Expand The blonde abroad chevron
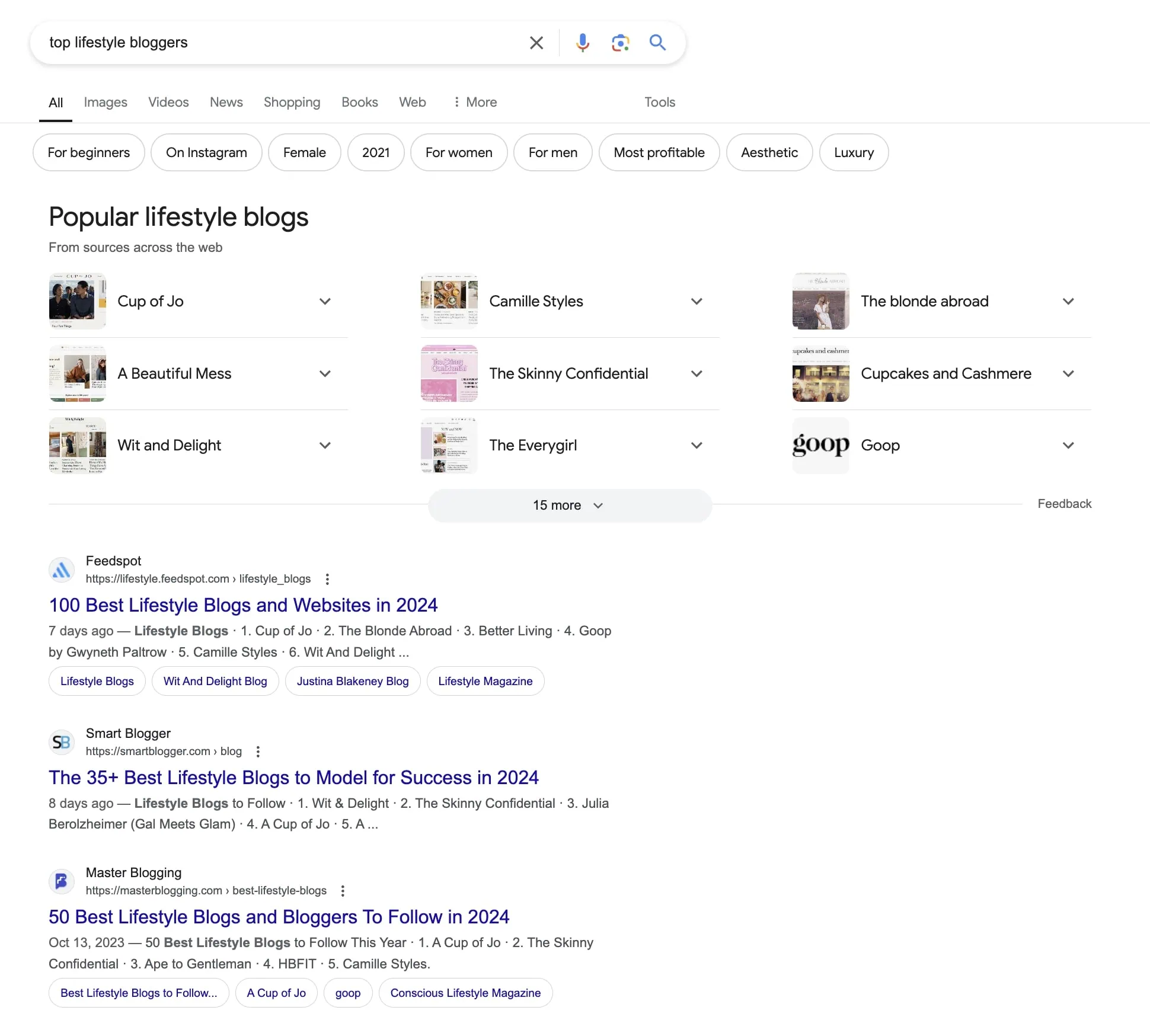 pyautogui.click(x=1068, y=301)
